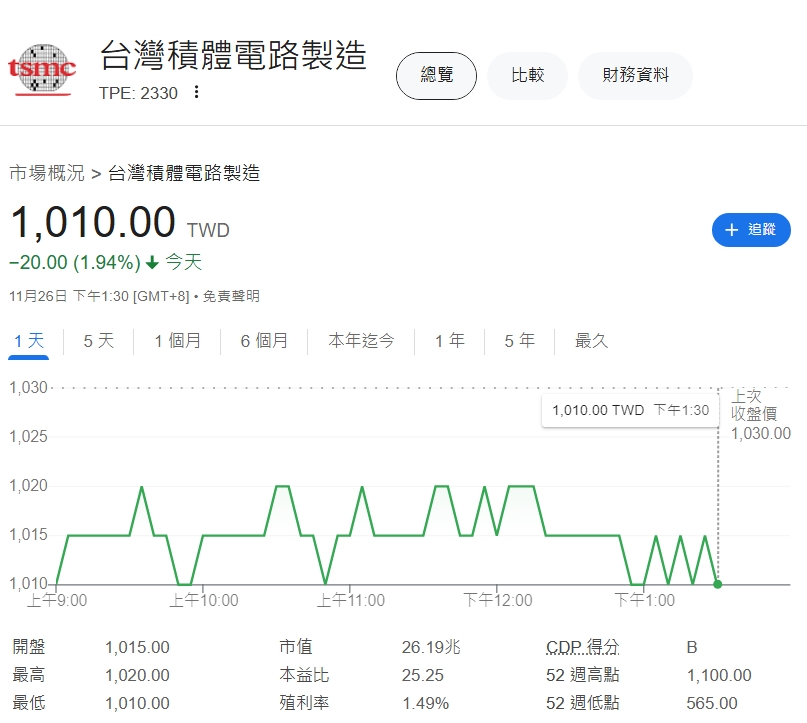This screenshot has width=807, height=723.
Task: Switch chart range to 1 年
Action: [x=450, y=341]
